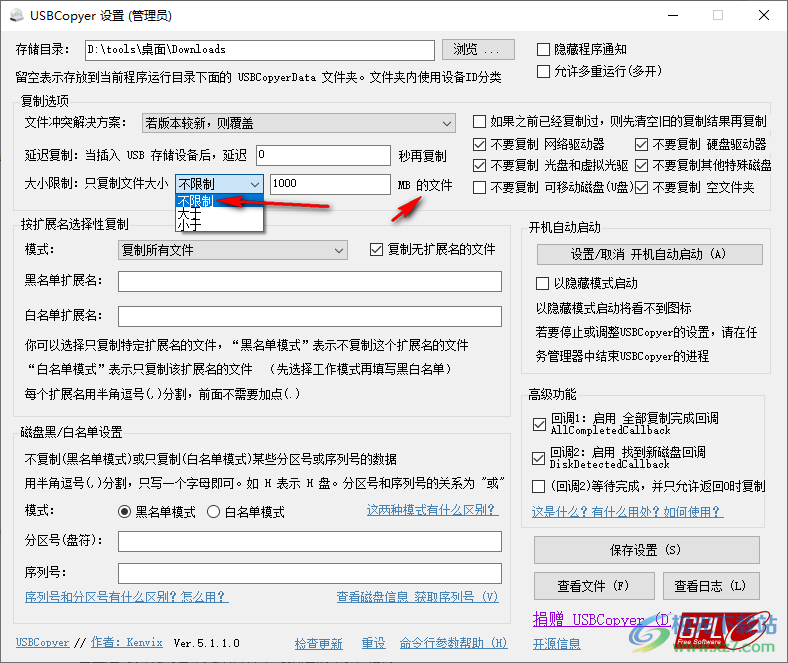Click the 1000 MB size input field
Screen dimensions: 788x663
click(x=330, y=184)
